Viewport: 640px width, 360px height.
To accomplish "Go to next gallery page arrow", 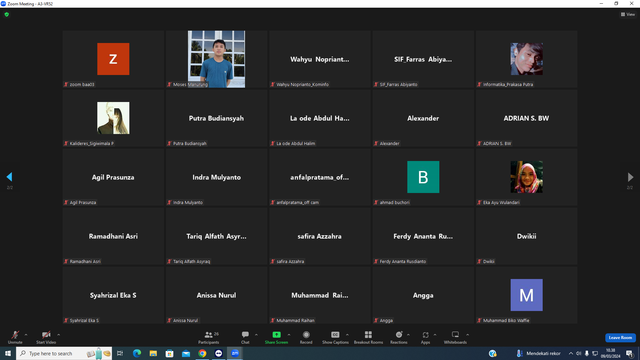I will [630, 177].
